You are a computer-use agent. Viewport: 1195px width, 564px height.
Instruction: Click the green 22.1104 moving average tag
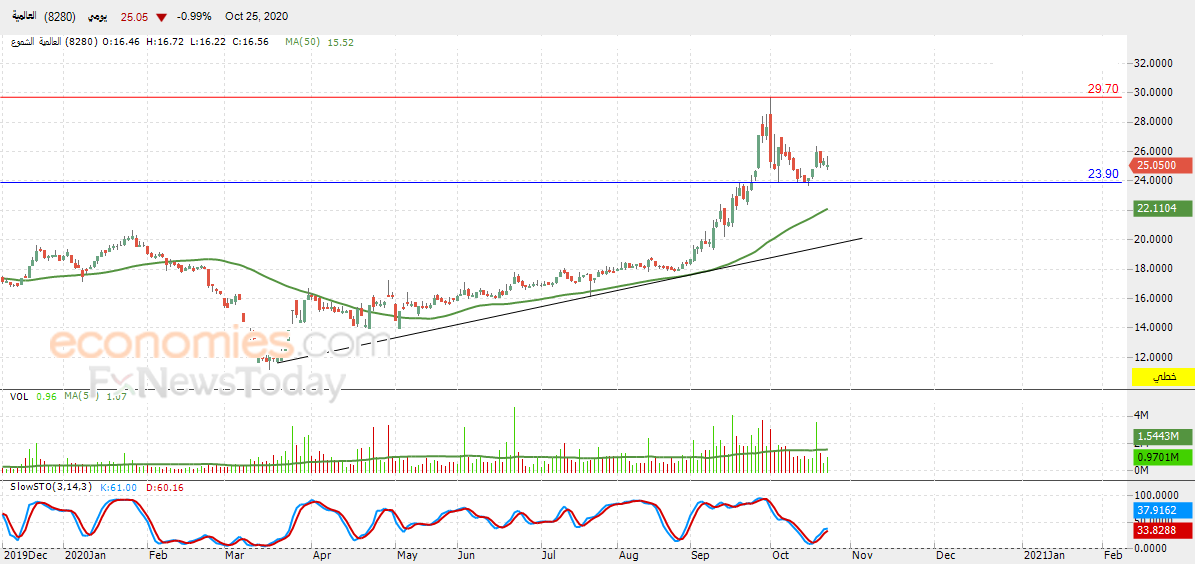[x=1156, y=208]
